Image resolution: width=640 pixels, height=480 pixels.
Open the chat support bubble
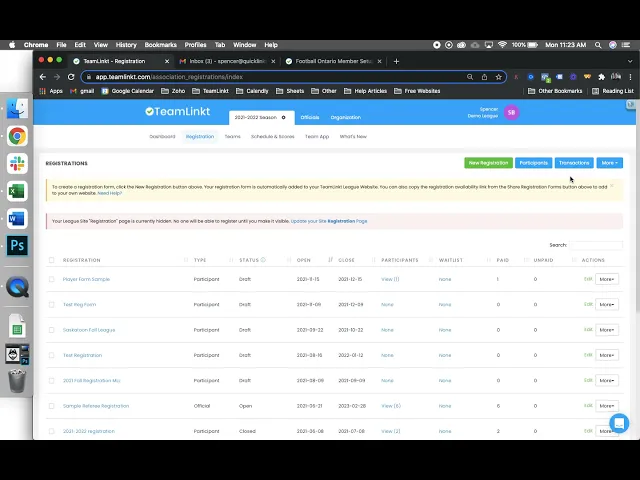[x=619, y=423]
